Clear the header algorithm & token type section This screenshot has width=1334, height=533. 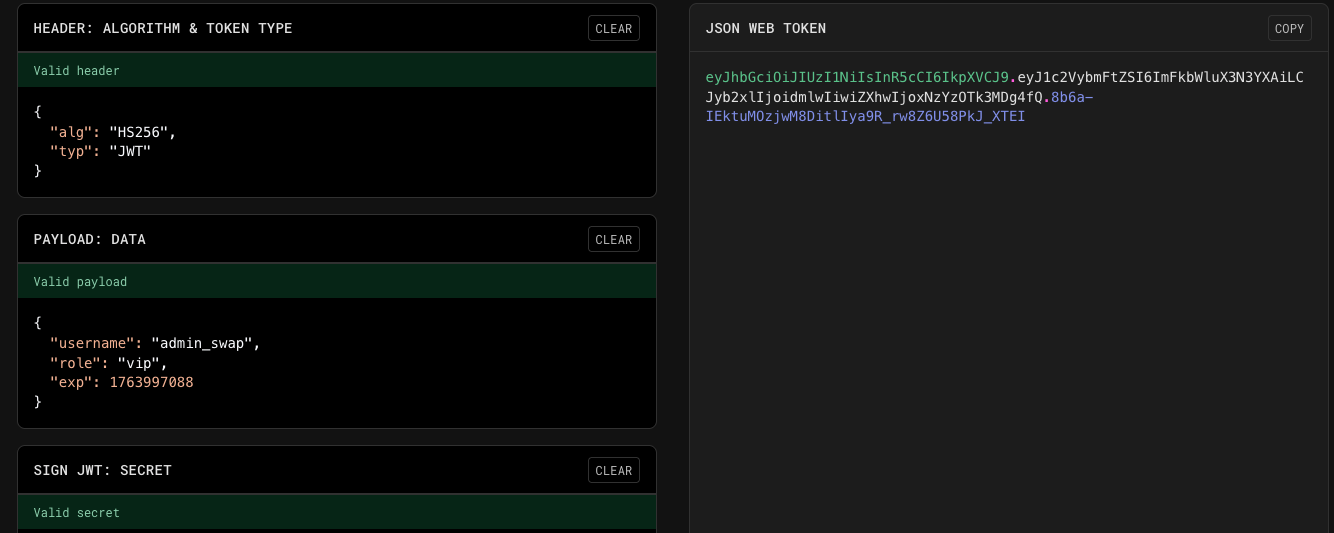tap(613, 29)
